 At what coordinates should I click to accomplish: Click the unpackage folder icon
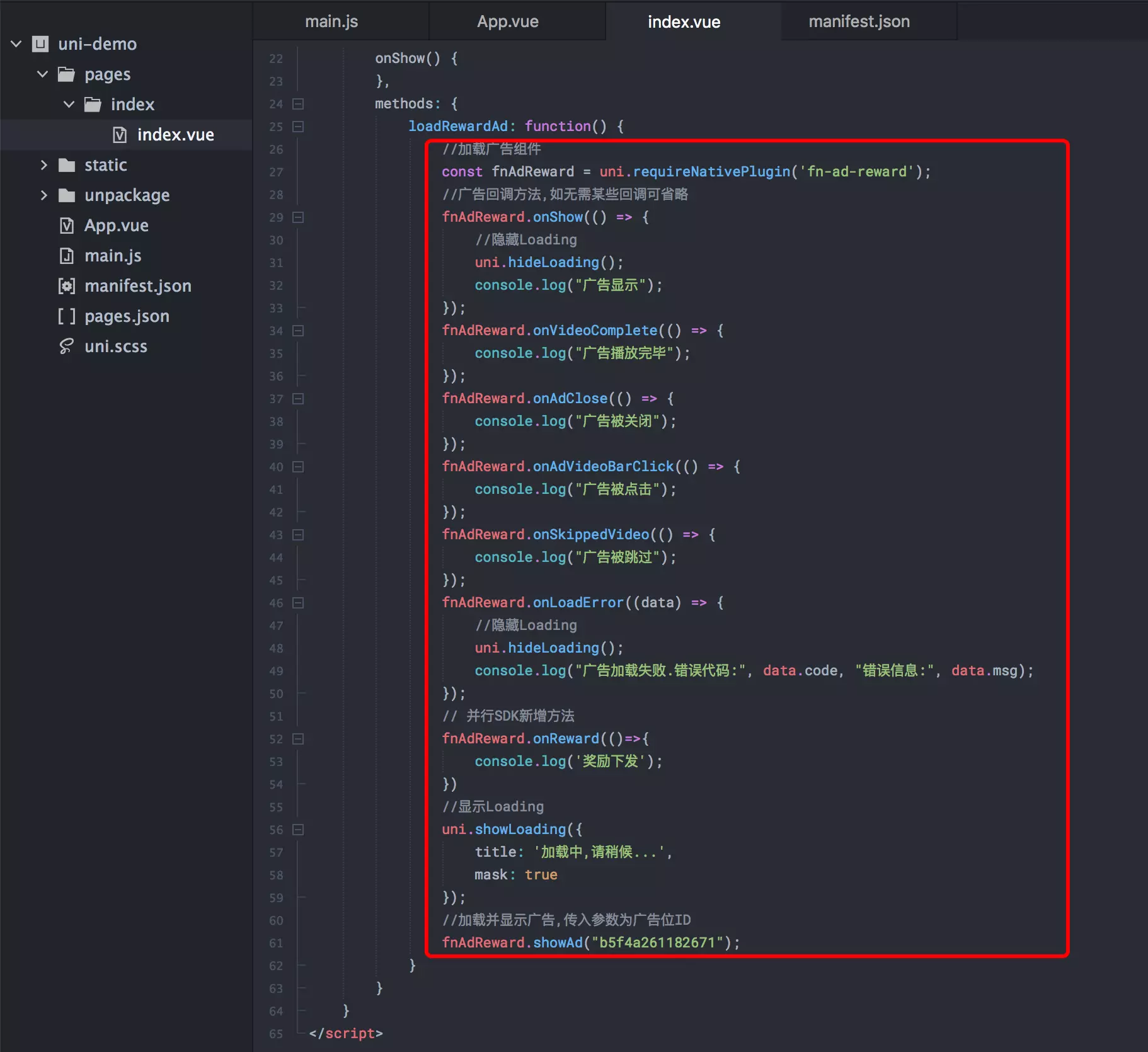[x=66, y=195]
